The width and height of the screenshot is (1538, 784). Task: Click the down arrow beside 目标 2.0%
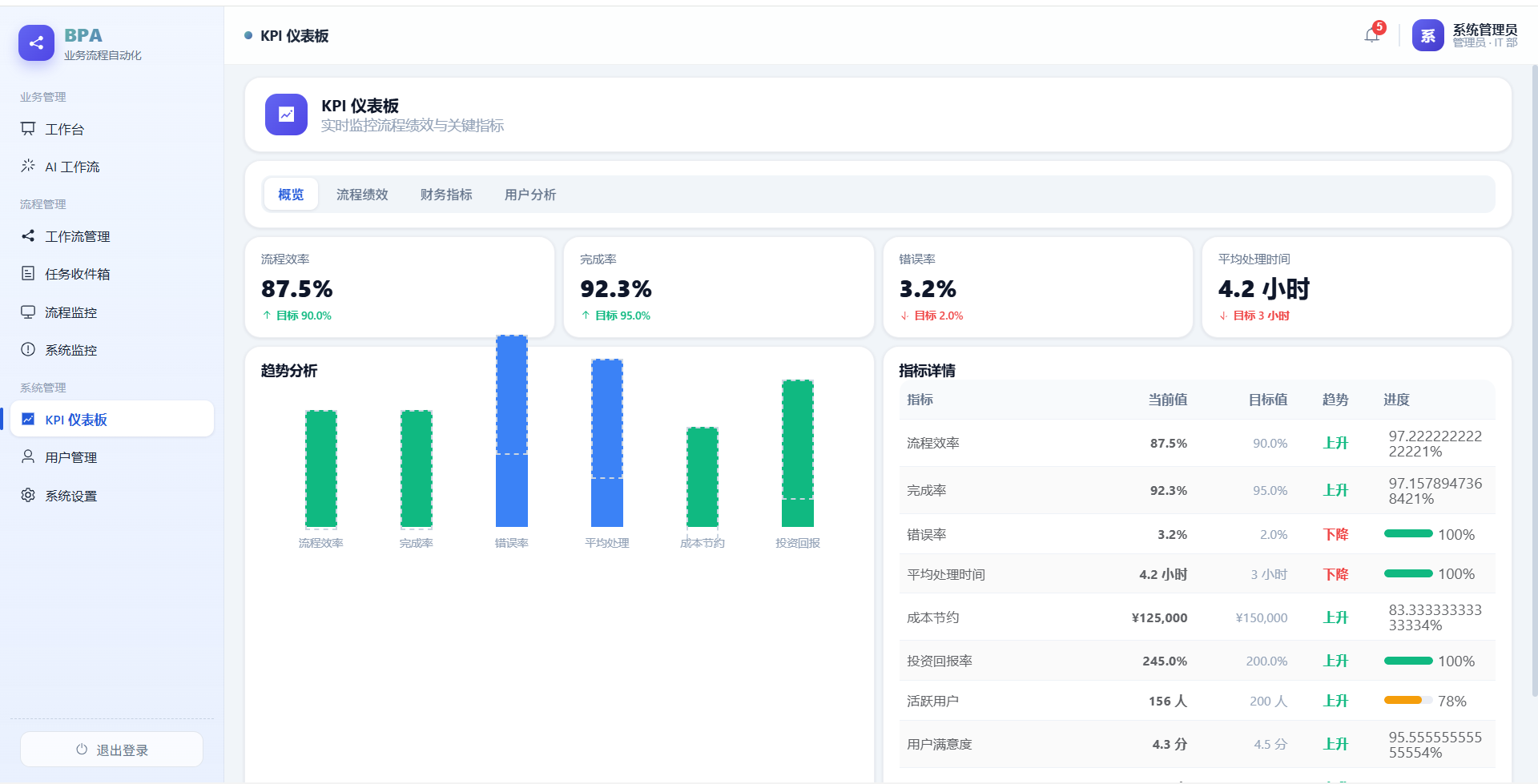coord(904,316)
